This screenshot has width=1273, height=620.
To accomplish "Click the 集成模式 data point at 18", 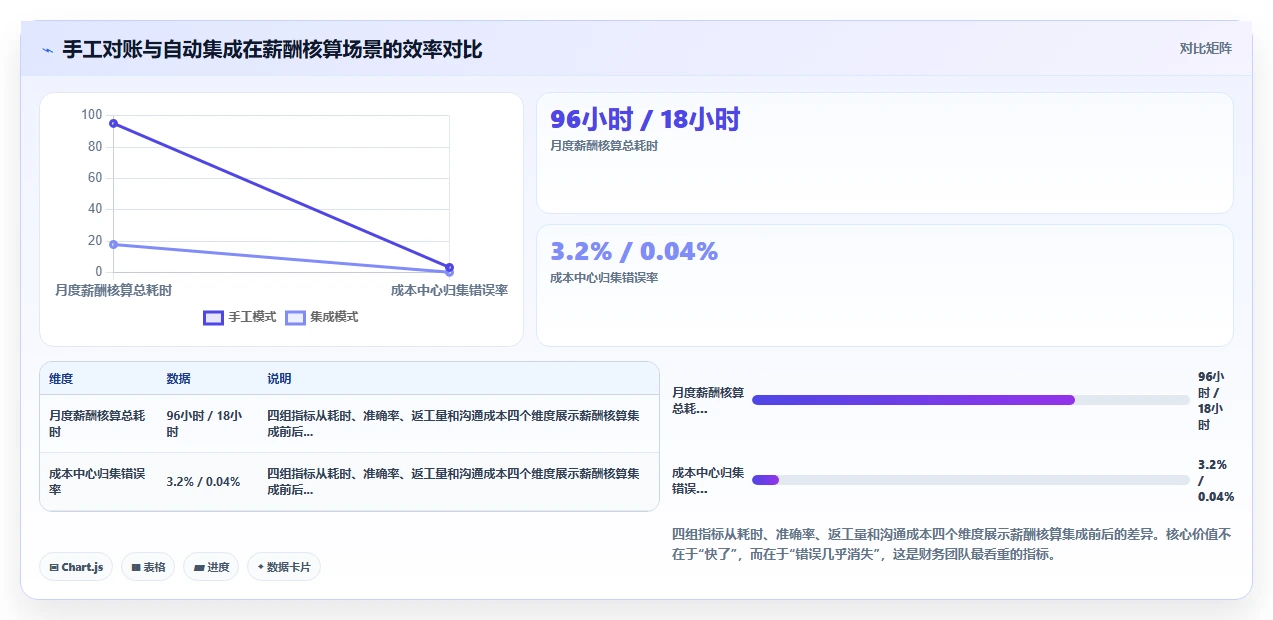I will coord(113,244).
